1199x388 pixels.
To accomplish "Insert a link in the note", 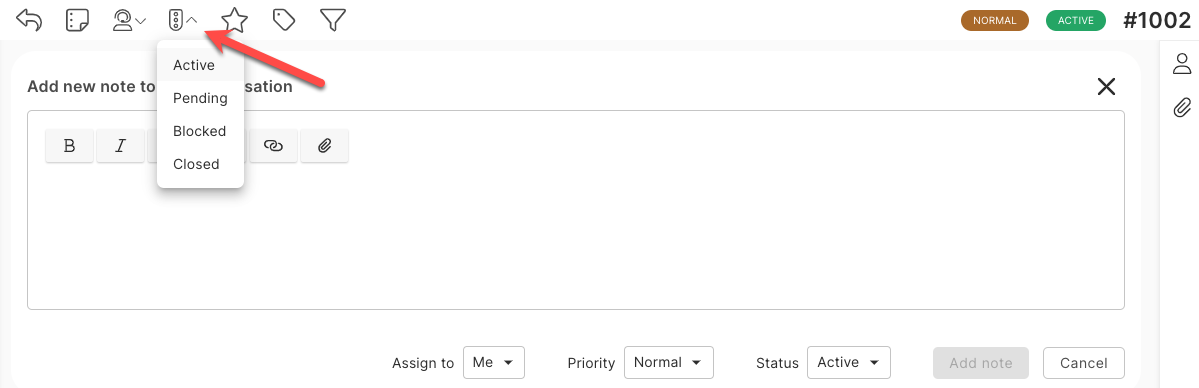I will [274, 145].
